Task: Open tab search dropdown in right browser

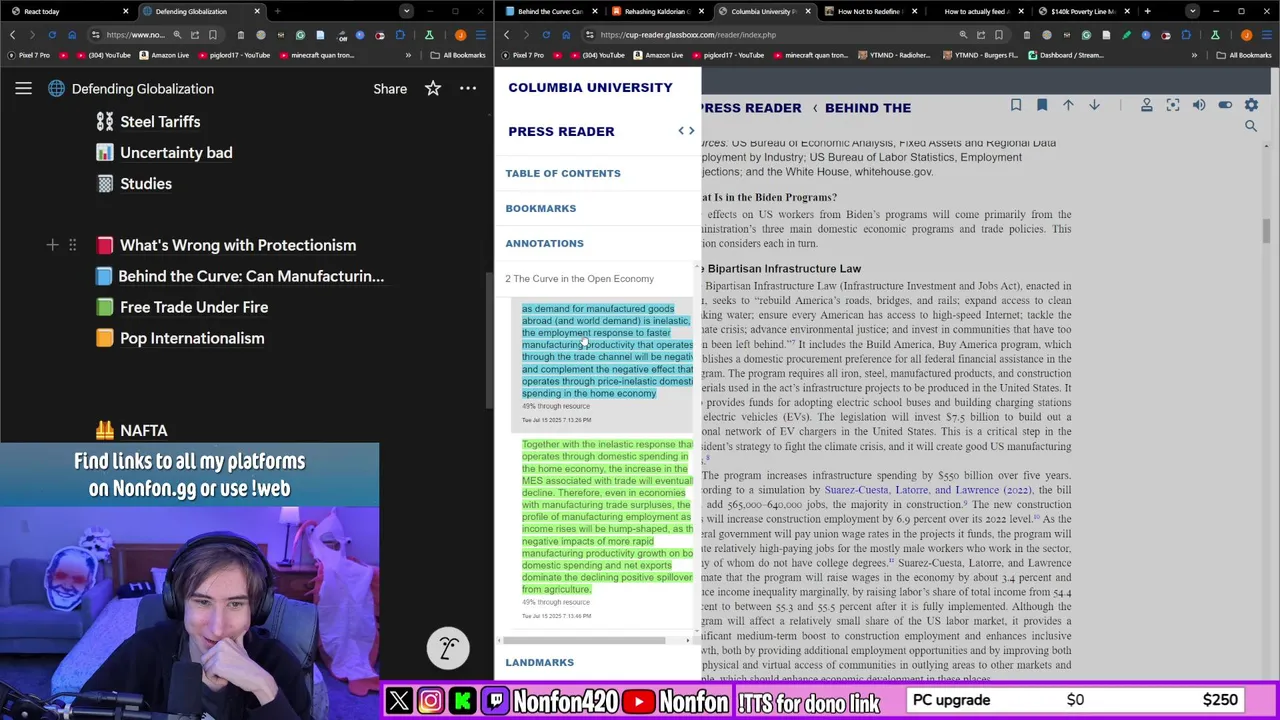Action: pos(1192,11)
